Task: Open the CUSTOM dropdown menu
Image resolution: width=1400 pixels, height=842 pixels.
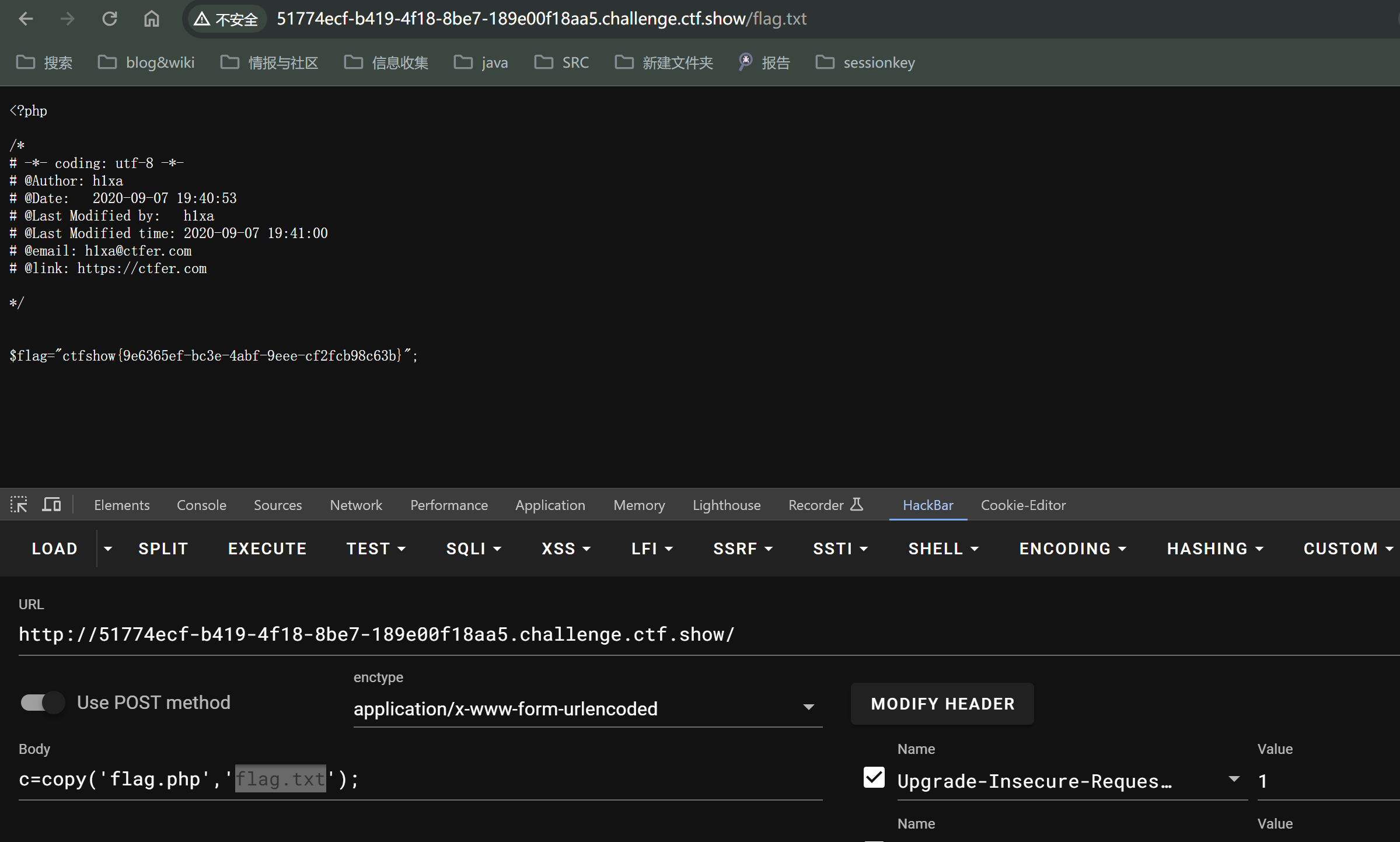Action: 1347,548
